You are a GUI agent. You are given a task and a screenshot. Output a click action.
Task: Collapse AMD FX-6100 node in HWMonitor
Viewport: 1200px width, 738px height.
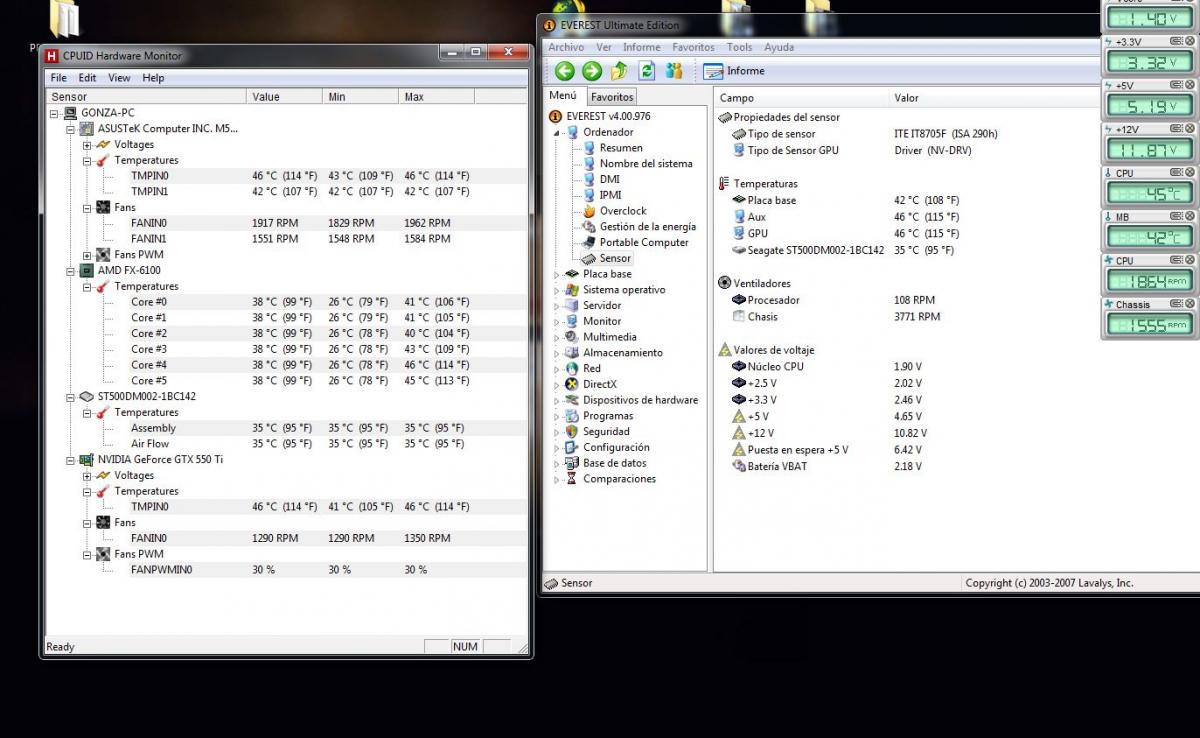[71, 271]
